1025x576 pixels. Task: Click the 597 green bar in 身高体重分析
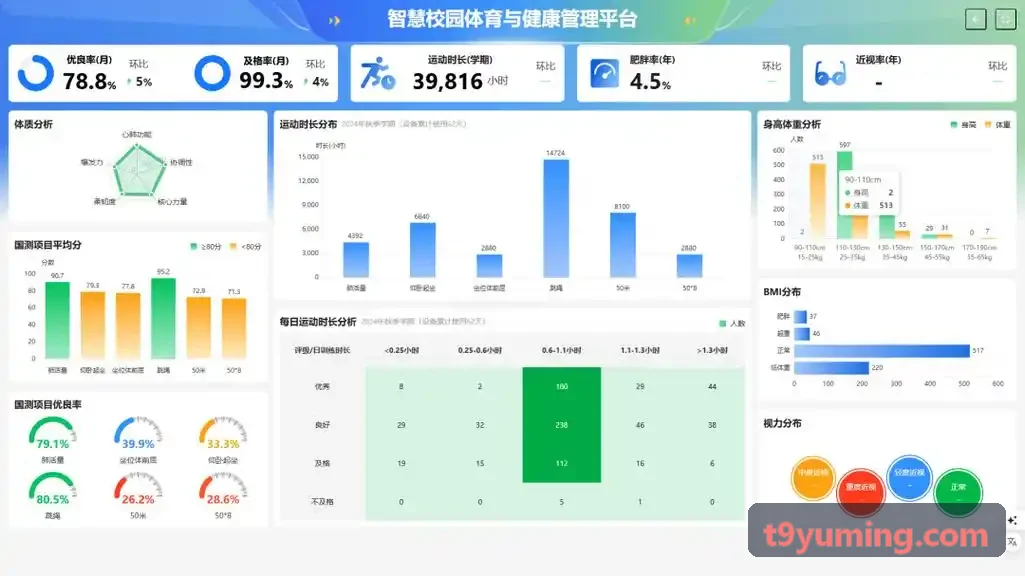click(x=845, y=195)
